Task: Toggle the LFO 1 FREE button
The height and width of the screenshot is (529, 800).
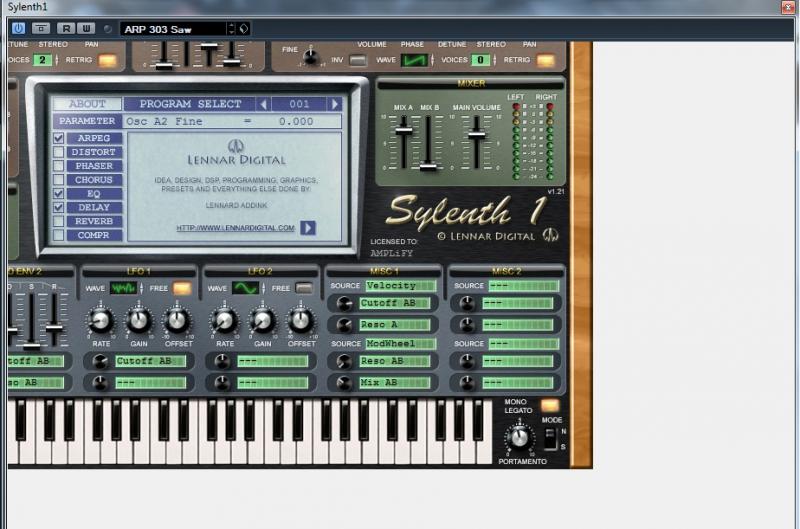Action: pos(182,289)
